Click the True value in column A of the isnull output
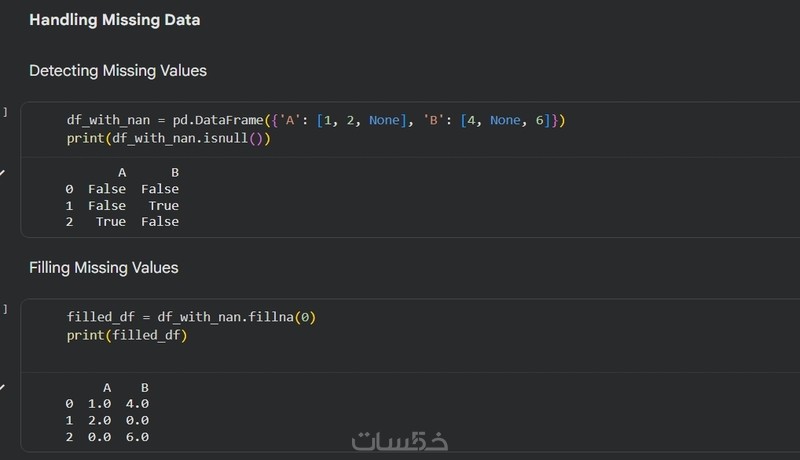 [110, 221]
